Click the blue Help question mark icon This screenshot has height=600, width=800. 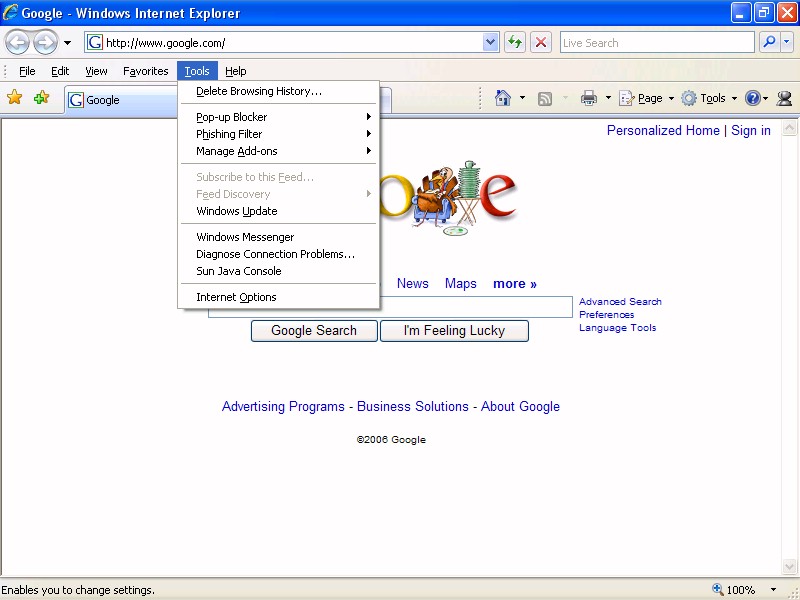pos(752,98)
